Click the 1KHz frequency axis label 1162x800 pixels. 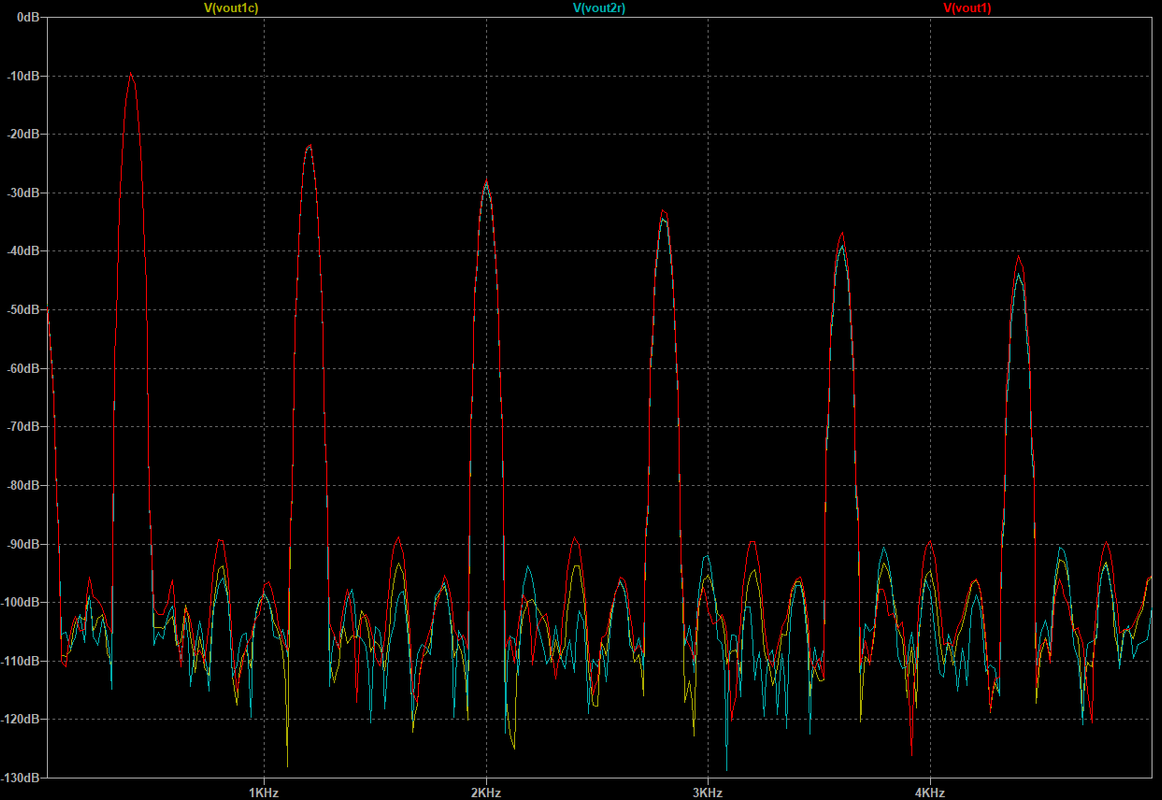pyautogui.click(x=264, y=793)
